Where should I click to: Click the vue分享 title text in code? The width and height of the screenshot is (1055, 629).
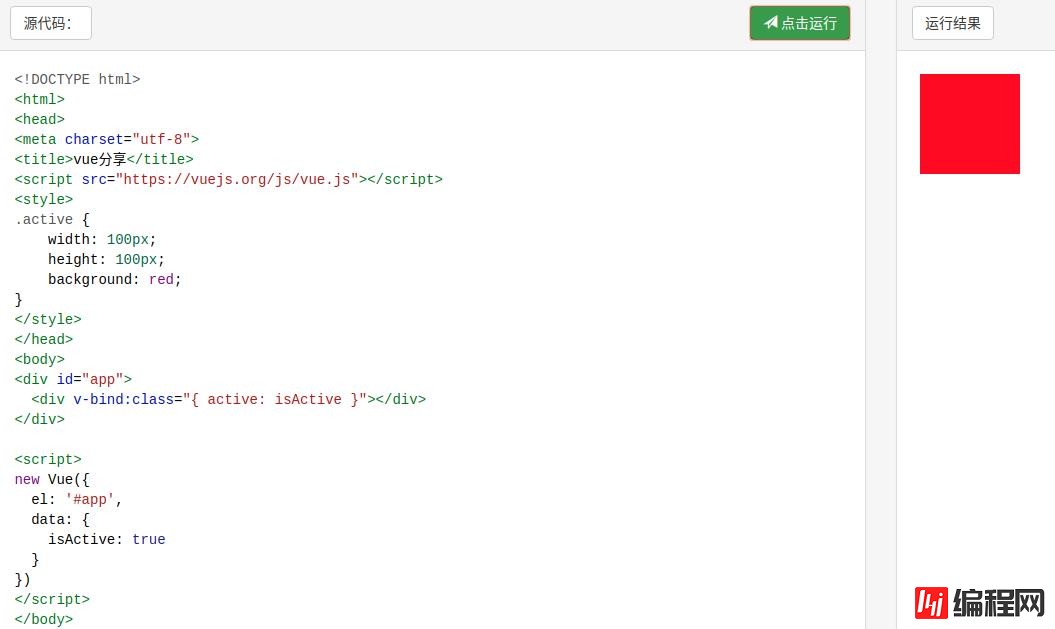click(x=99, y=159)
